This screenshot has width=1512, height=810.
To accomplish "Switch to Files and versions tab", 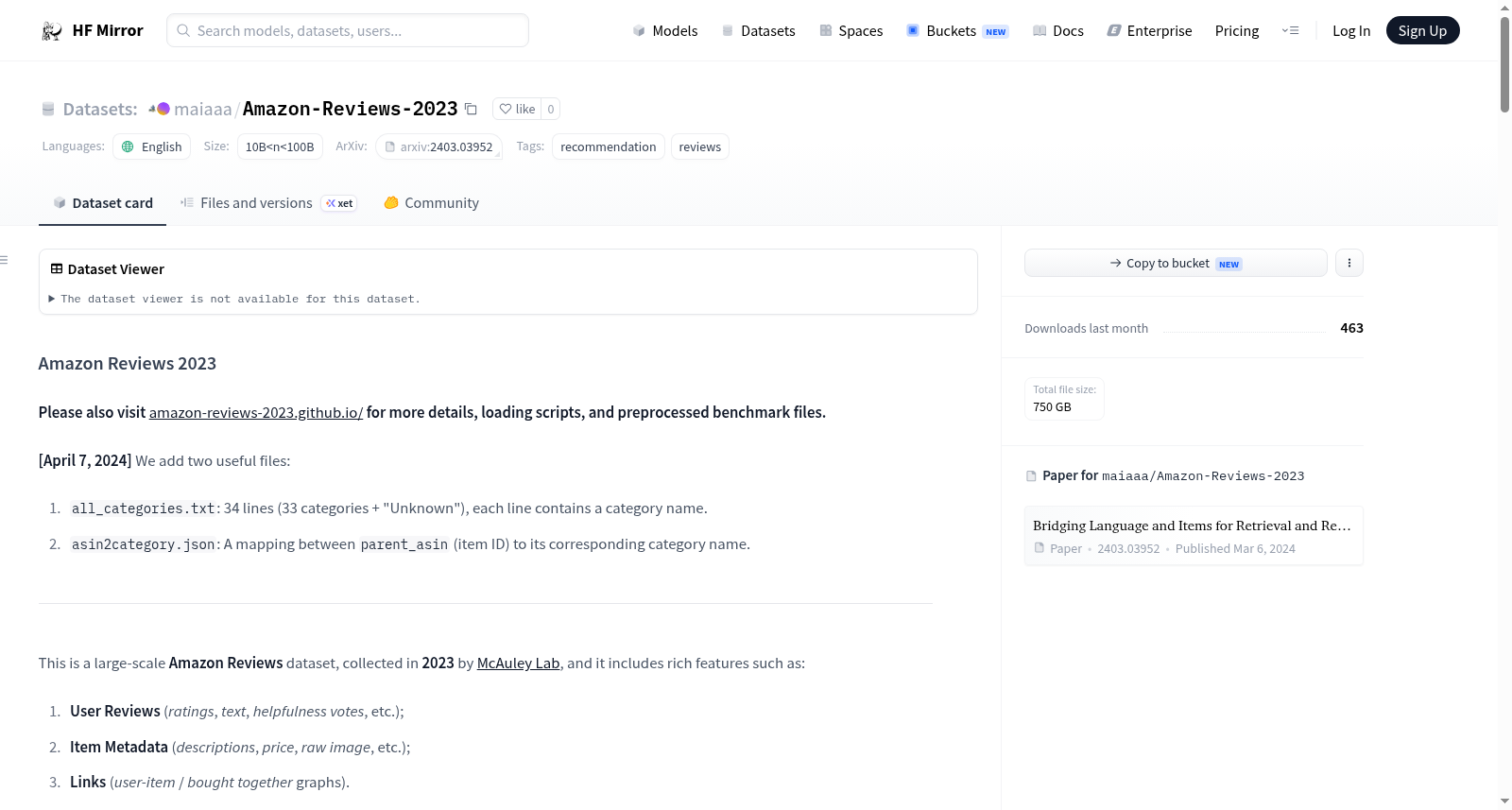I will click(x=268, y=203).
